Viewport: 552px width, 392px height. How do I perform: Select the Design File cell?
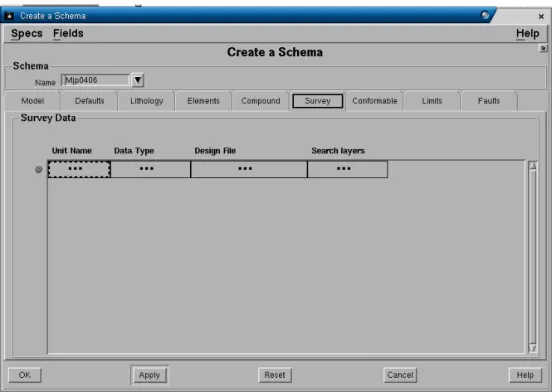(249, 169)
